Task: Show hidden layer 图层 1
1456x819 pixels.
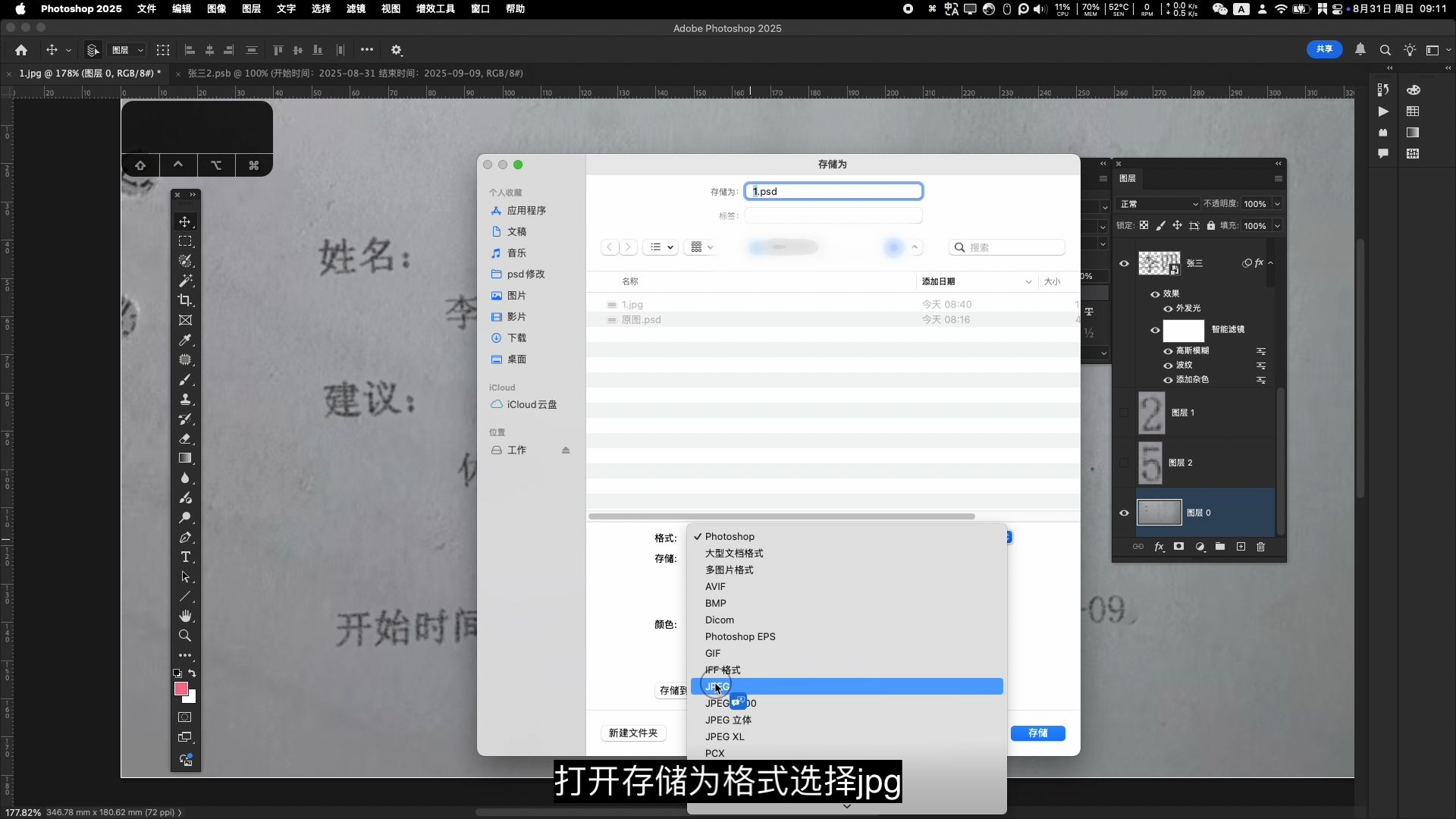Action: click(1124, 413)
